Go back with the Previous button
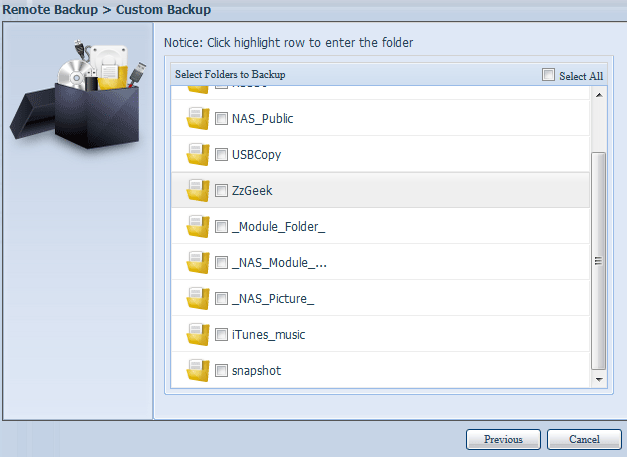Image resolution: width=627 pixels, height=457 pixels. tap(503, 439)
